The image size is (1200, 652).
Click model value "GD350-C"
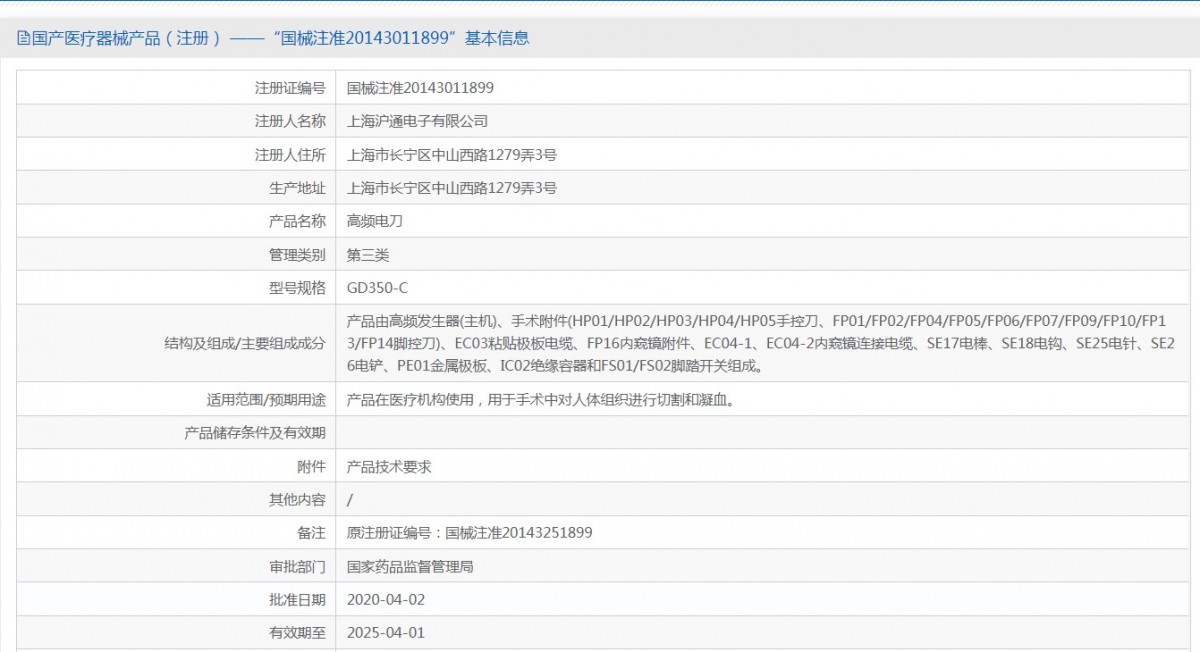(377, 288)
